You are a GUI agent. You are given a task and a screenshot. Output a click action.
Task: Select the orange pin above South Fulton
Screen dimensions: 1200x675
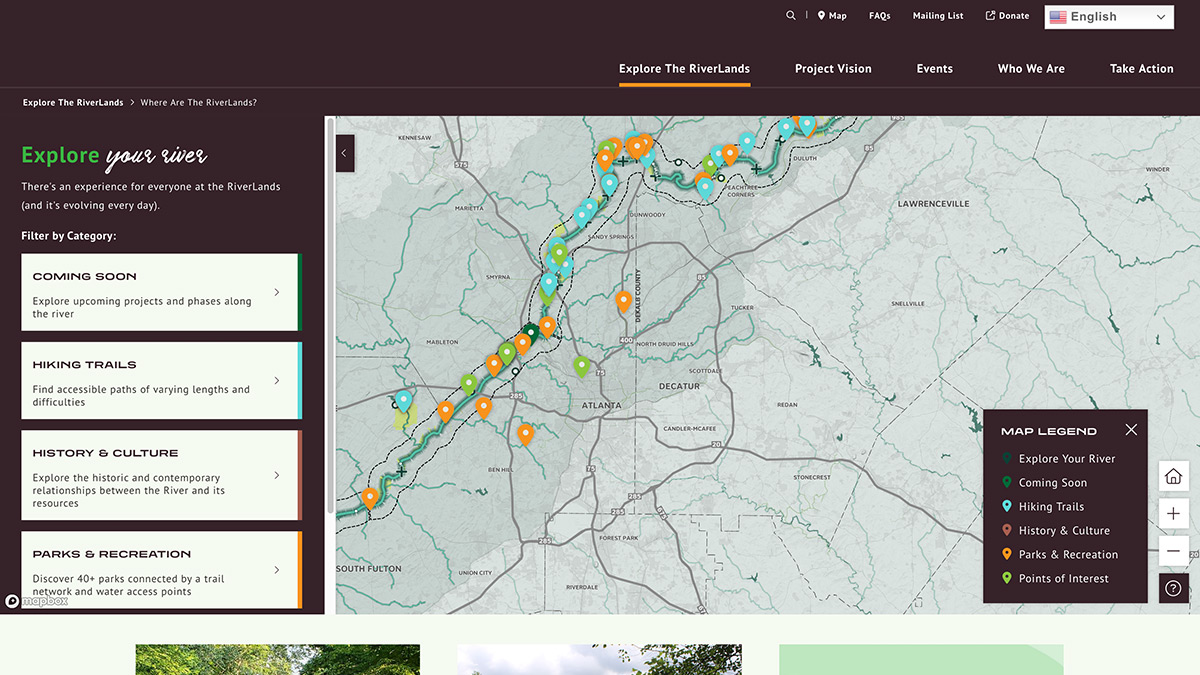pyautogui.click(x=370, y=496)
